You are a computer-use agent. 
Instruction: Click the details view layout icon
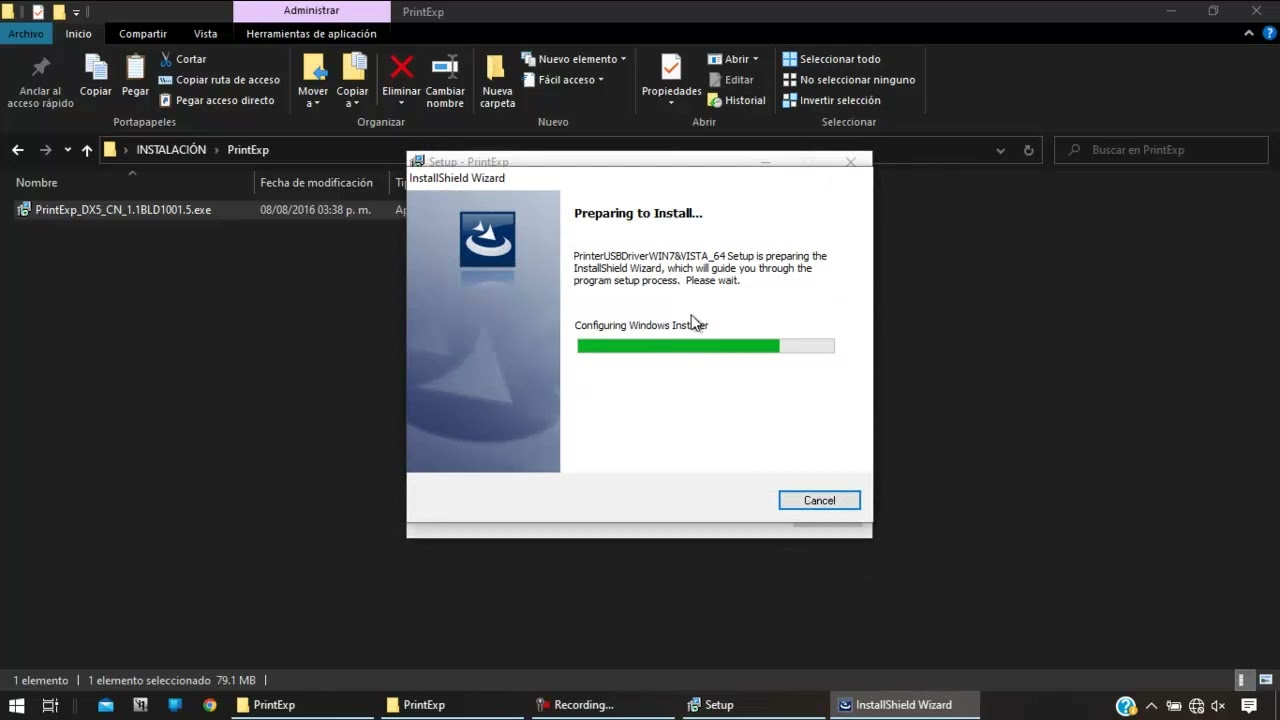click(1243, 680)
